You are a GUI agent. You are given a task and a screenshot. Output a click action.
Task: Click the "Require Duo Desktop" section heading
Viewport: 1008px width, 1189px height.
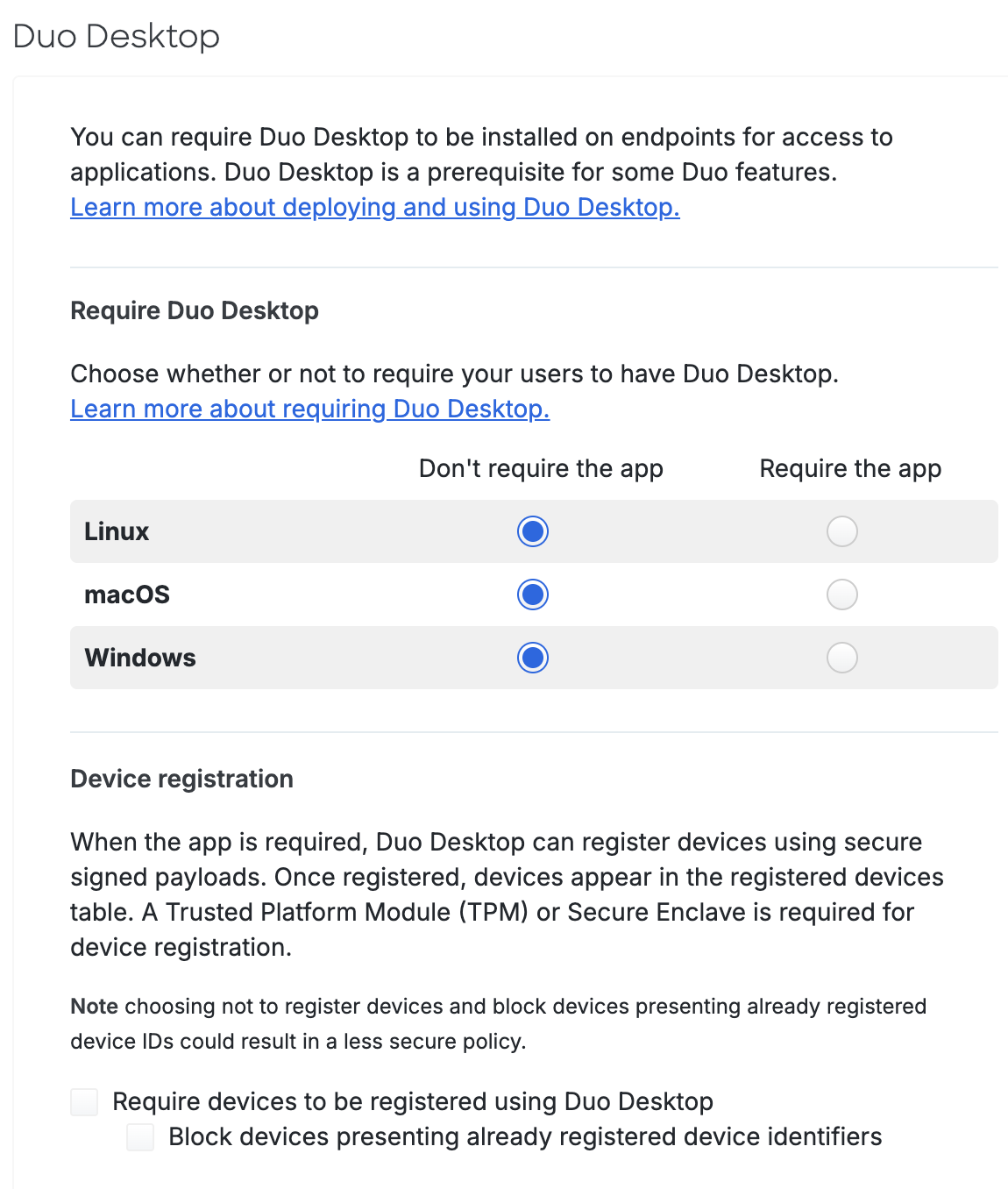195,310
